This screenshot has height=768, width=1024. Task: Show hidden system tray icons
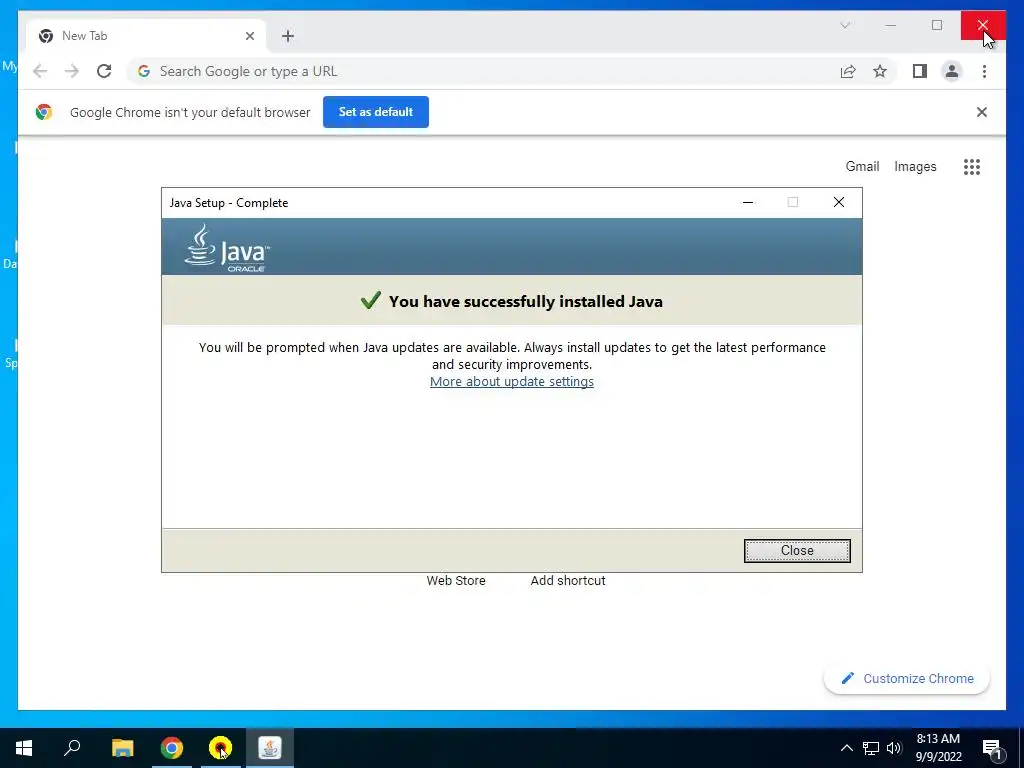click(x=846, y=748)
